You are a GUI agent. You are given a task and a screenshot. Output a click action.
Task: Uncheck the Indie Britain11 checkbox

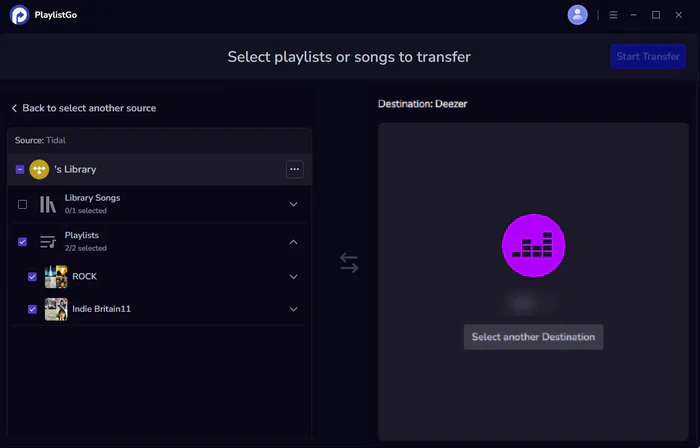coord(33,309)
